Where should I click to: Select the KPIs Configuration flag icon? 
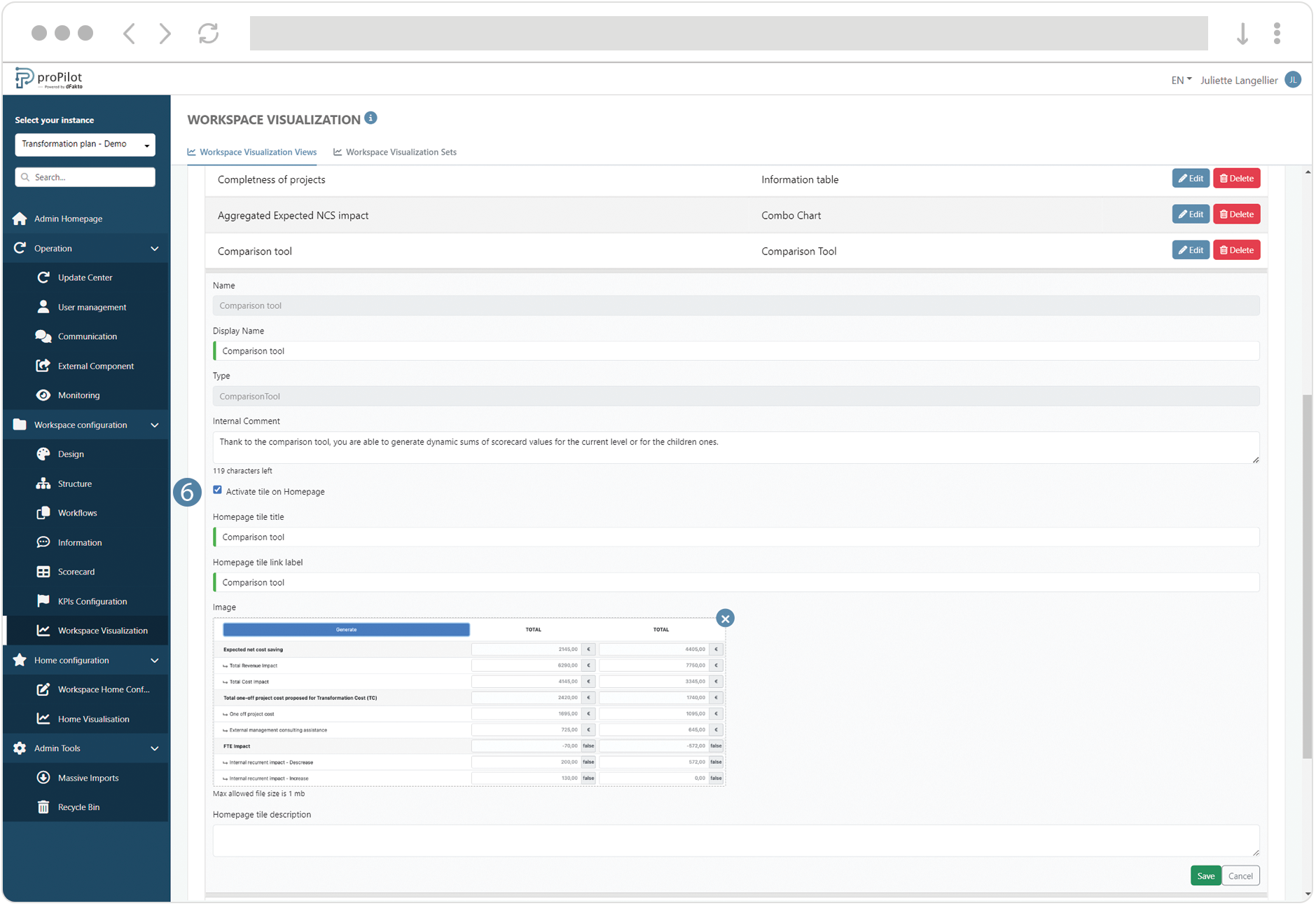pos(43,600)
